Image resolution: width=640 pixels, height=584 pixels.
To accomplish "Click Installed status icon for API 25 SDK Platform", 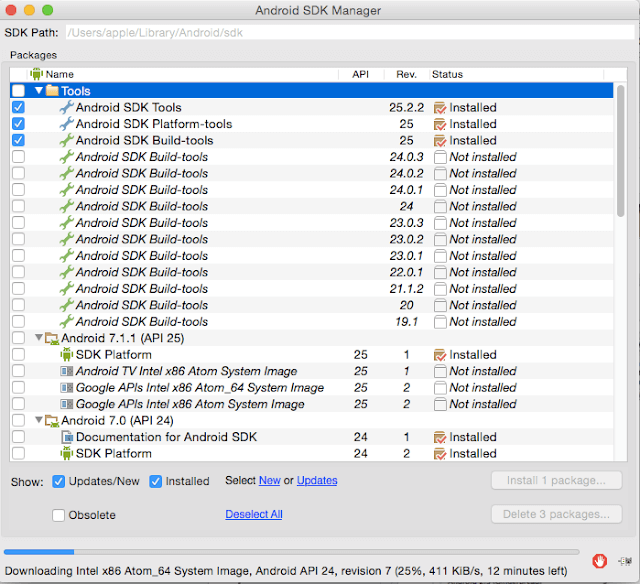I will click(x=440, y=355).
